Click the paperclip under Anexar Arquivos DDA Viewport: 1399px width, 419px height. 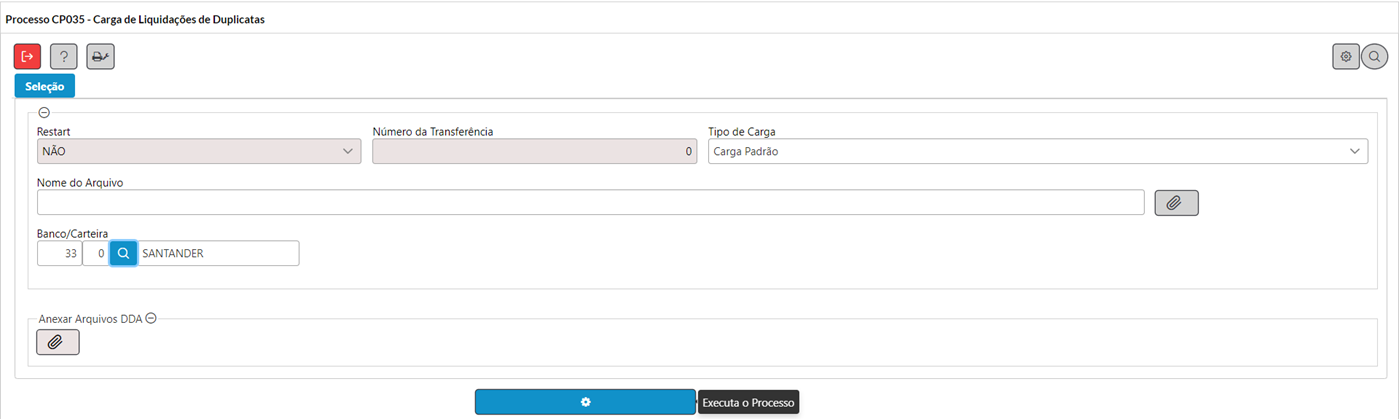click(x=58, y=342)
